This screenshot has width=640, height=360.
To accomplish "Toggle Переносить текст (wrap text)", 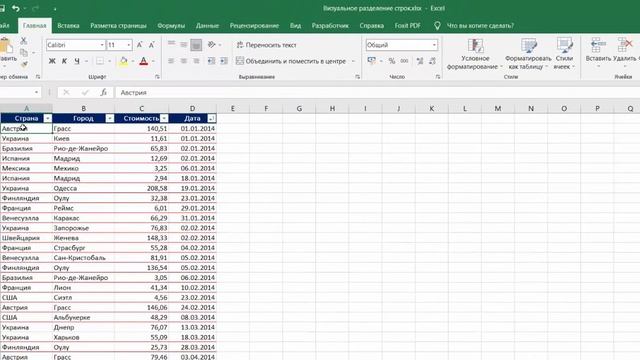I will 267,45.
